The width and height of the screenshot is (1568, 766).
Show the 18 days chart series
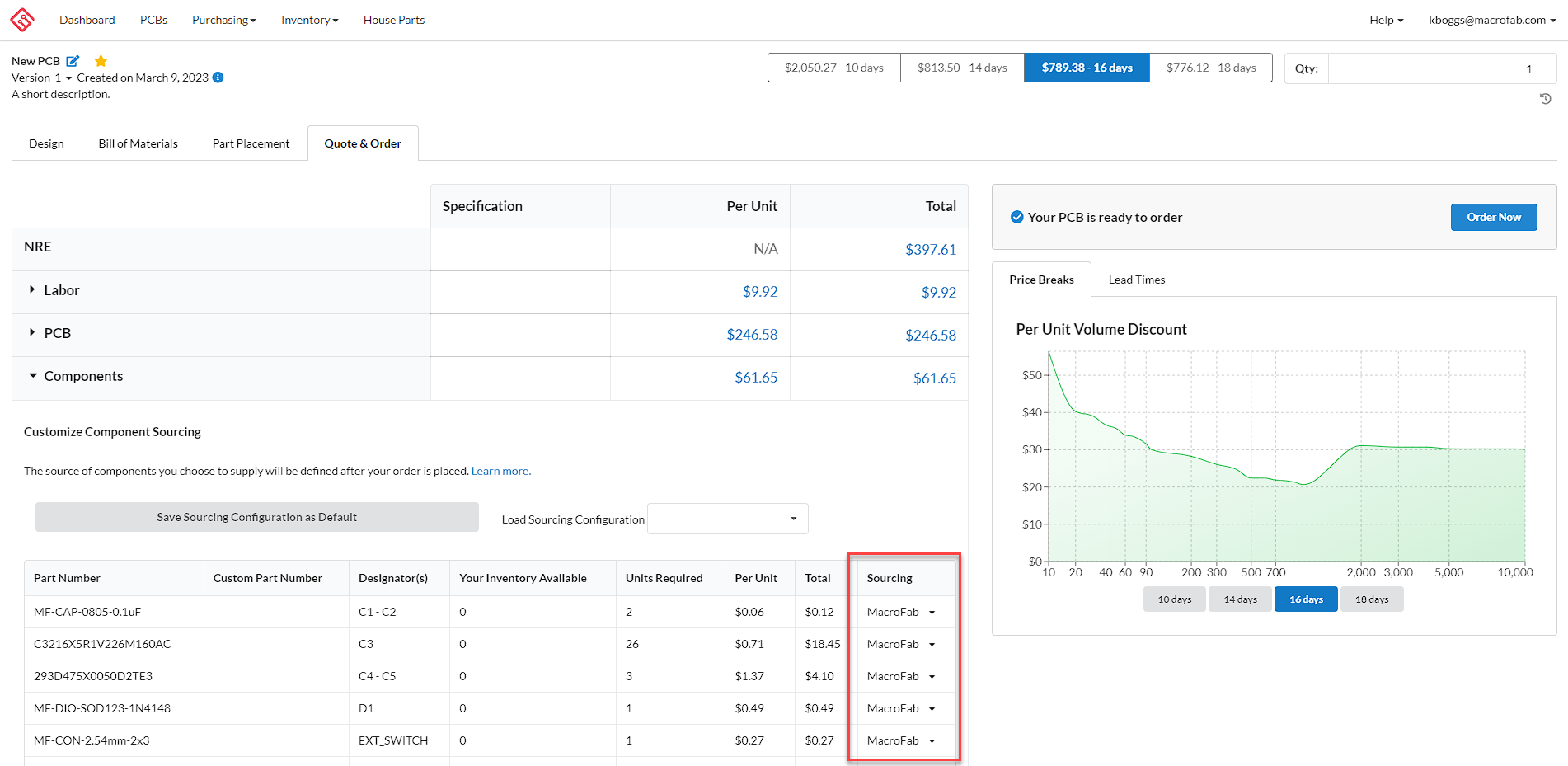1372,599
